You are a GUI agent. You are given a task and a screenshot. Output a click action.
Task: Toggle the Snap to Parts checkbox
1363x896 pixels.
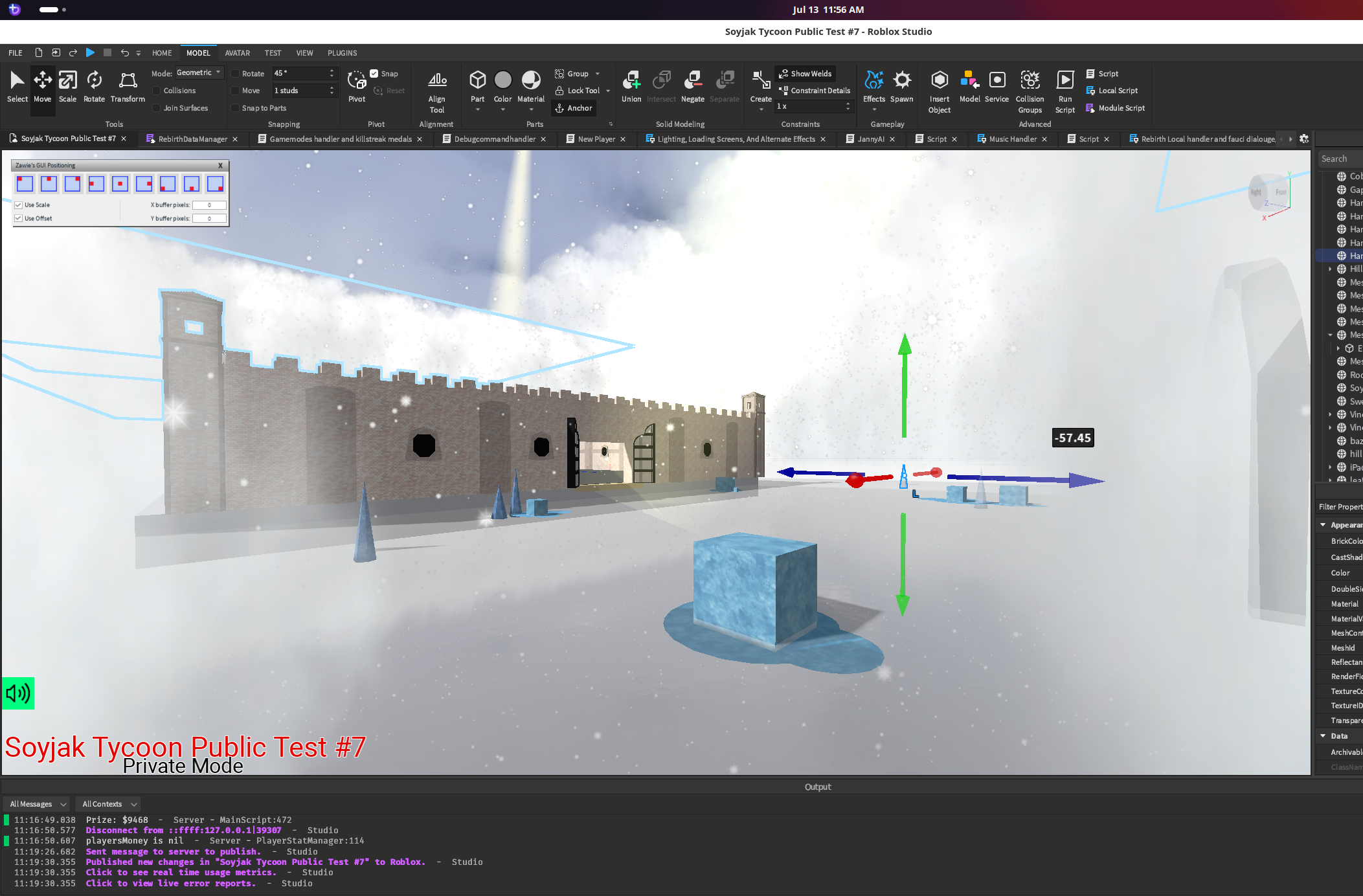click(x=235, y=108)
